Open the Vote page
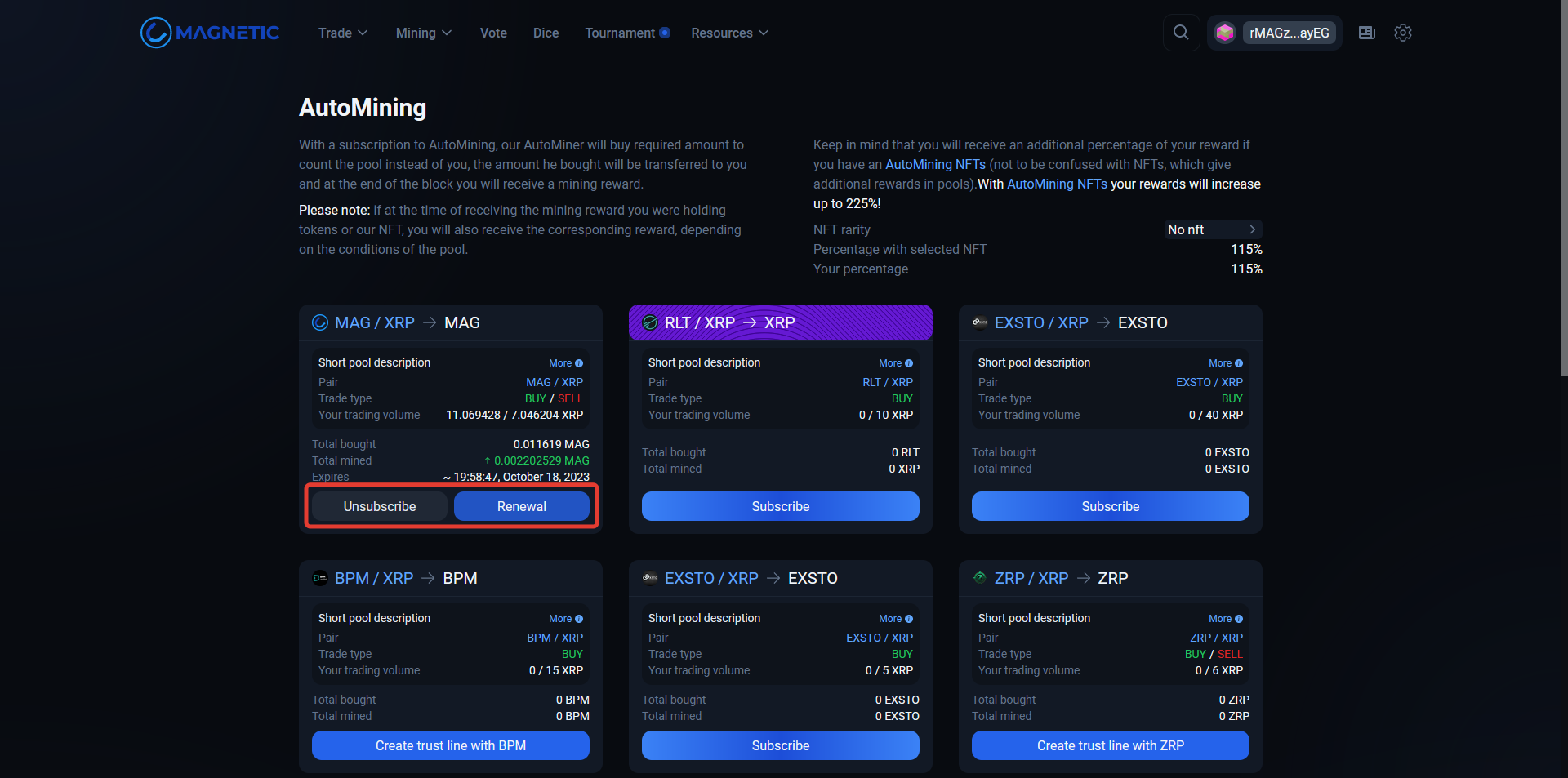Image resolution: width=1568 pixels, height=778 pixels. (x=493, y=33)
